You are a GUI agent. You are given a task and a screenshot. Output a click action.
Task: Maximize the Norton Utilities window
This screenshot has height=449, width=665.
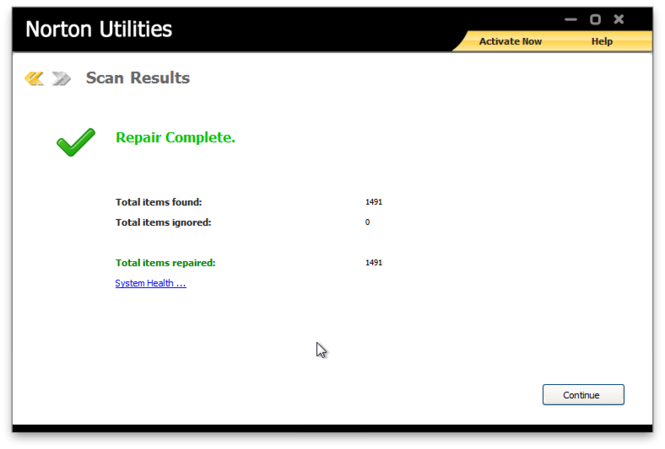click(595, 20)
